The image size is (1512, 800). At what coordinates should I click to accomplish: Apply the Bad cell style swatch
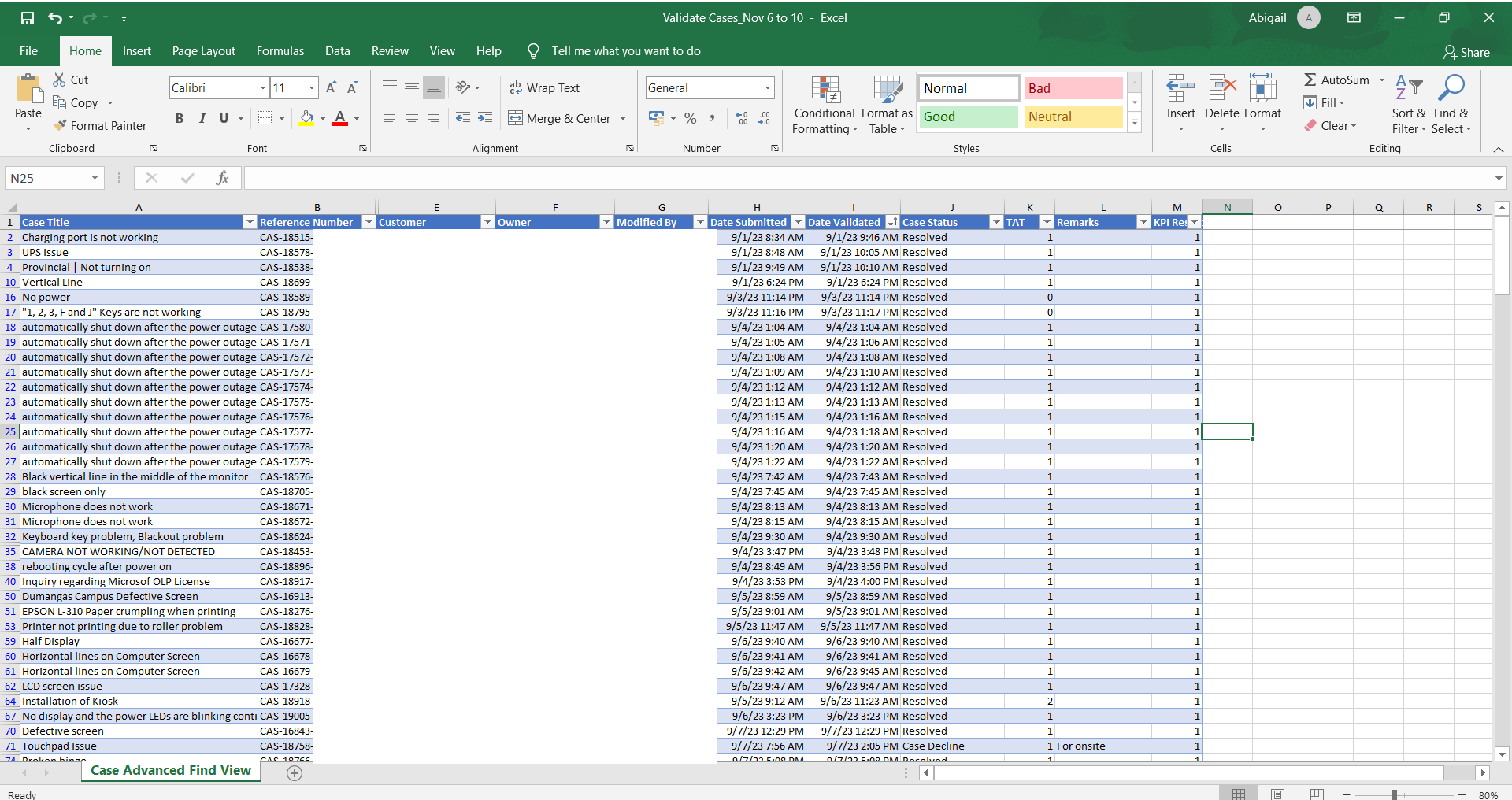pyautogui.click(x=1073, y=88)
